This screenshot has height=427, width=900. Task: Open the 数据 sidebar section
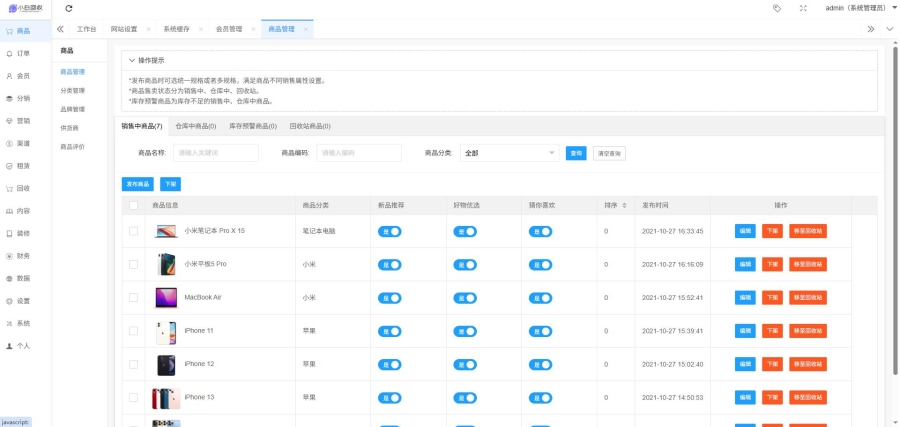(x=25, y=278)
